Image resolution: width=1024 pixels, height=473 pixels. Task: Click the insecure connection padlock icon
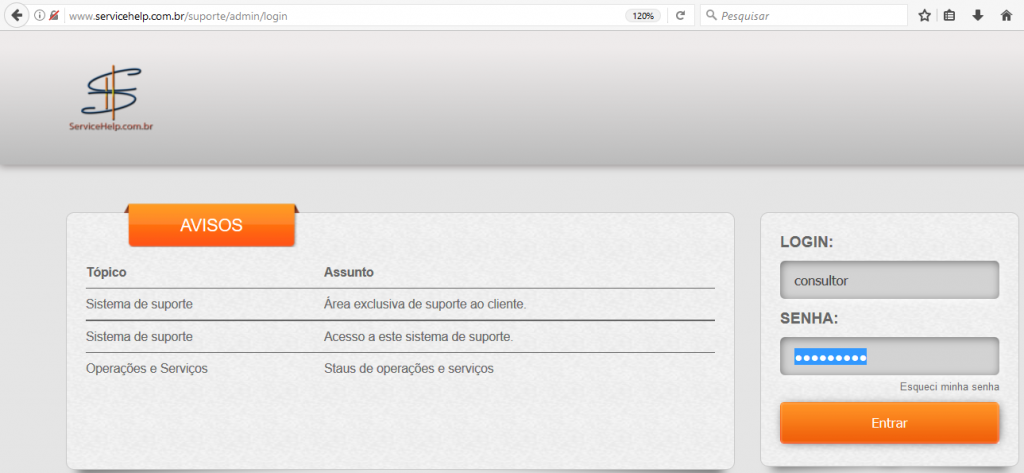click(x=54, y=16)
